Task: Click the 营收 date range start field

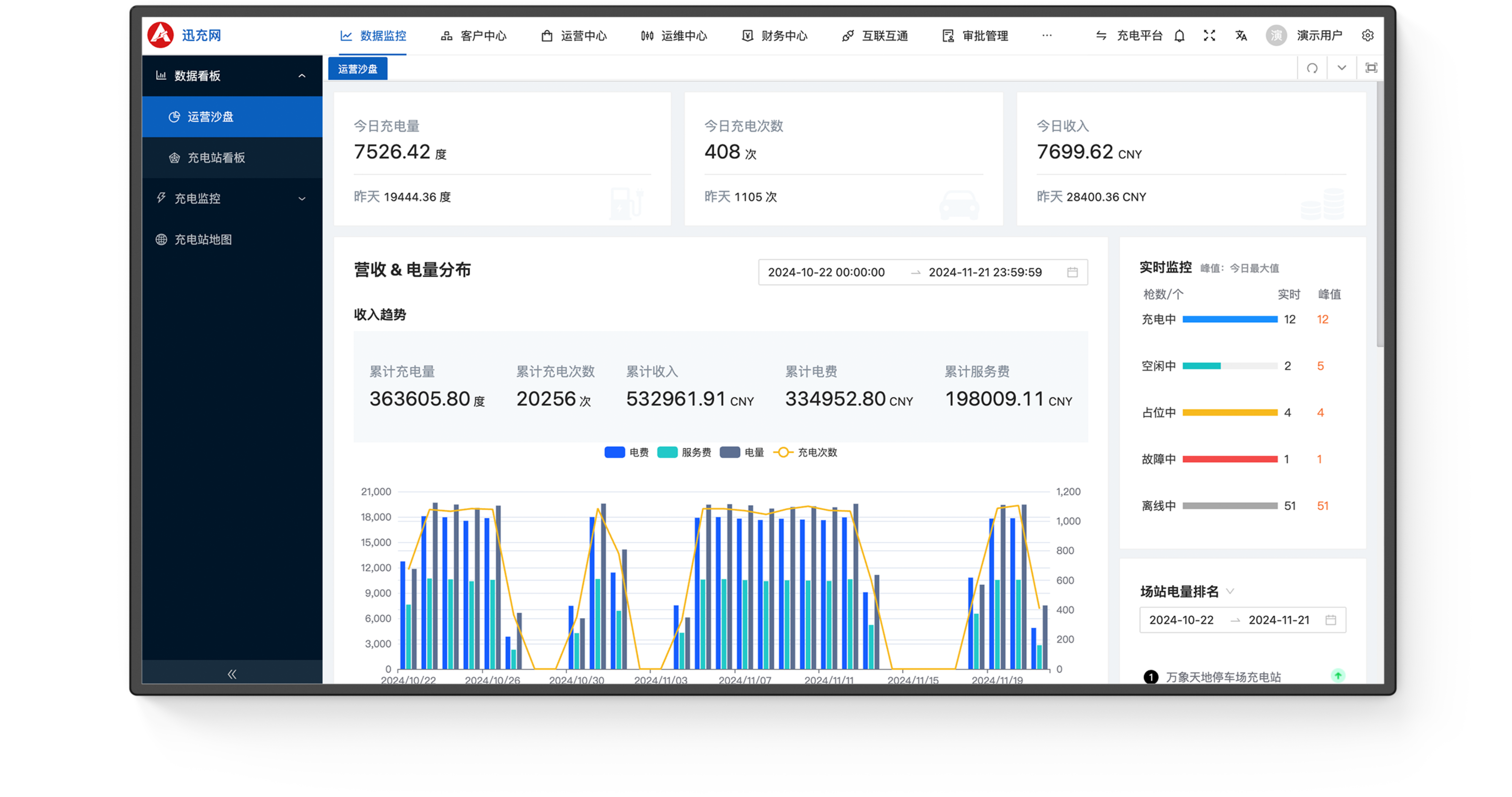Action: (x=826, y=272)
